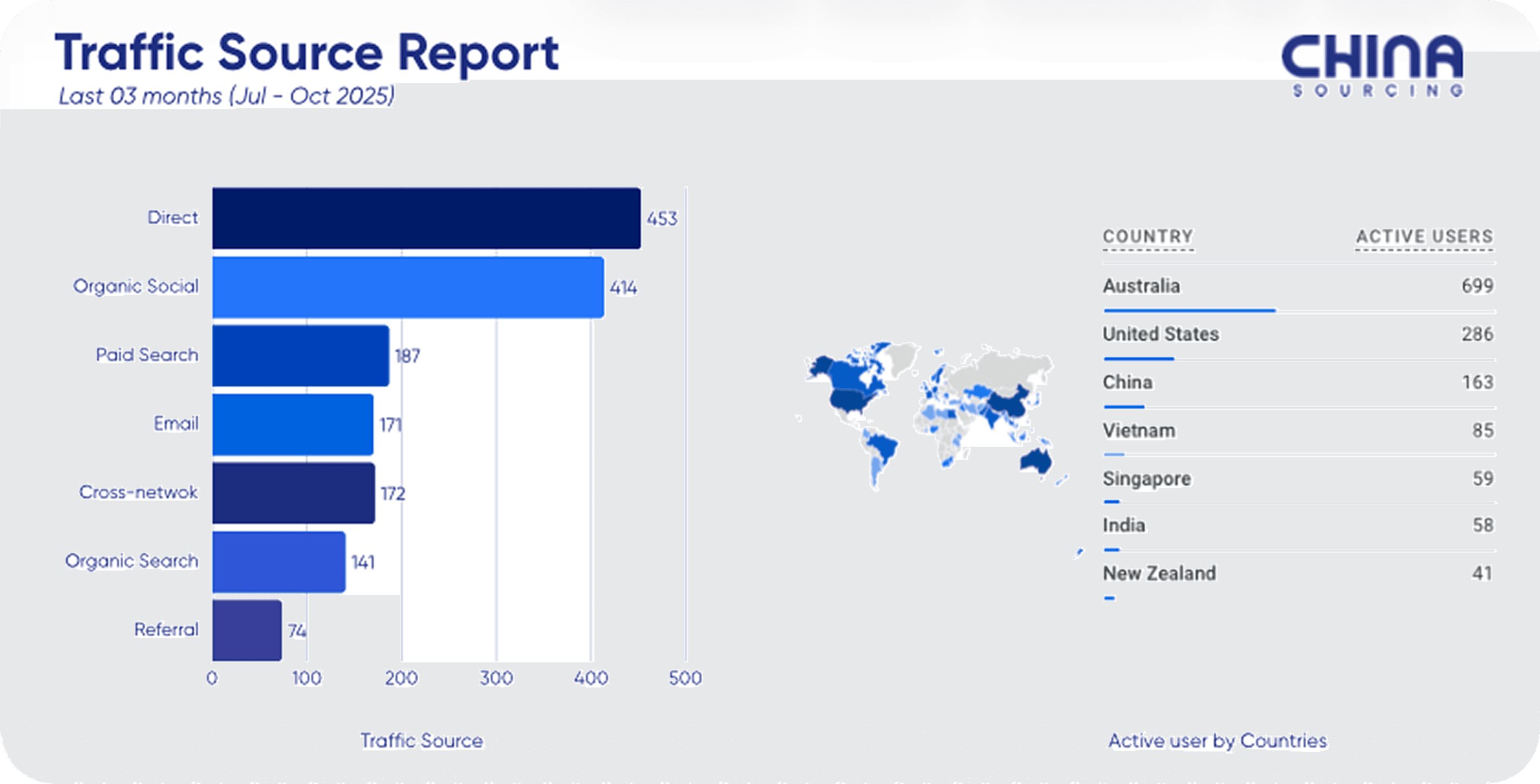Click the Direct traffic bar

426,218
